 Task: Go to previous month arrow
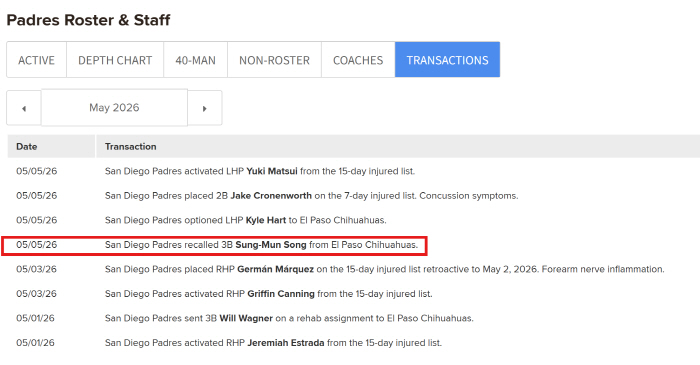point(24,108)
